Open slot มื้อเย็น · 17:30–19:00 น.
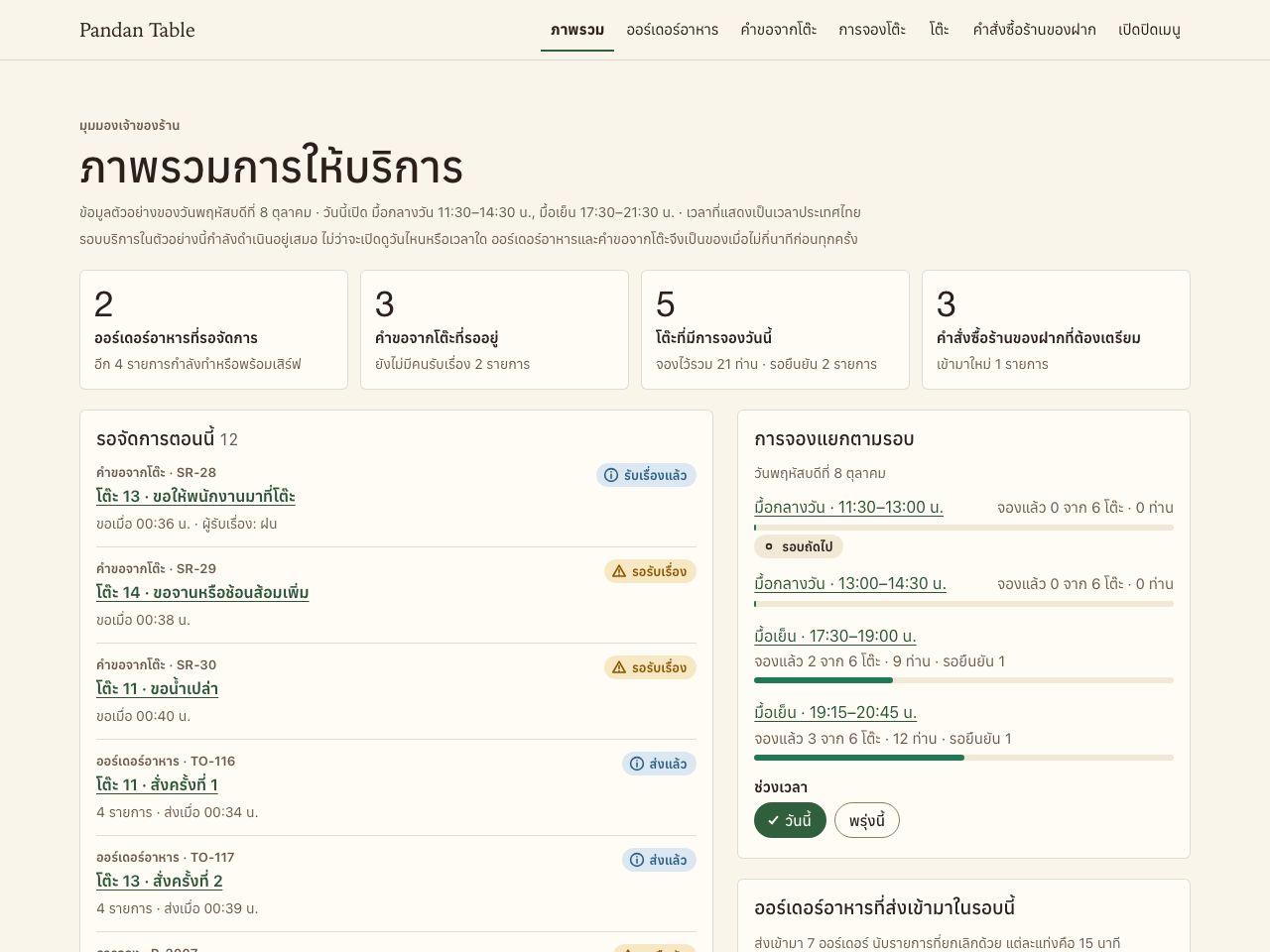Screen dimensions: 1270x952 coord(835,637)
